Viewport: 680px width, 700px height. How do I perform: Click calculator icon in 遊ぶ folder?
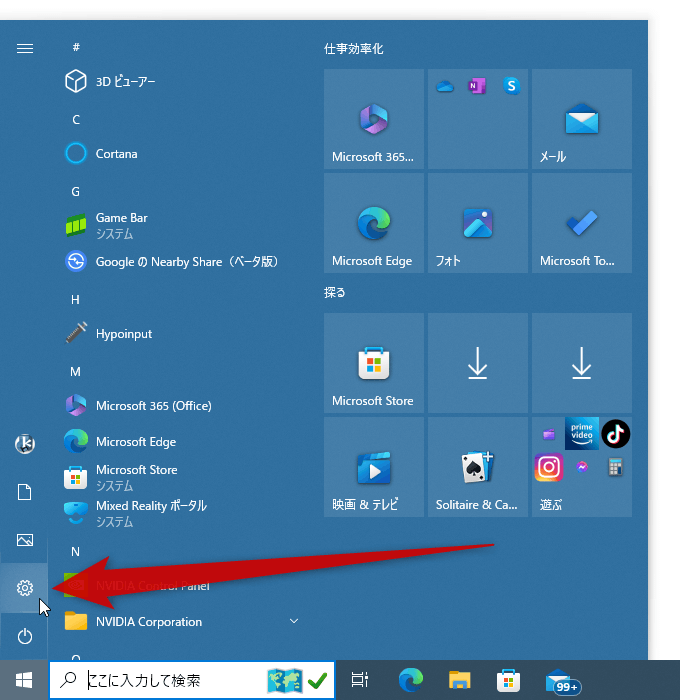coord(615,467)
